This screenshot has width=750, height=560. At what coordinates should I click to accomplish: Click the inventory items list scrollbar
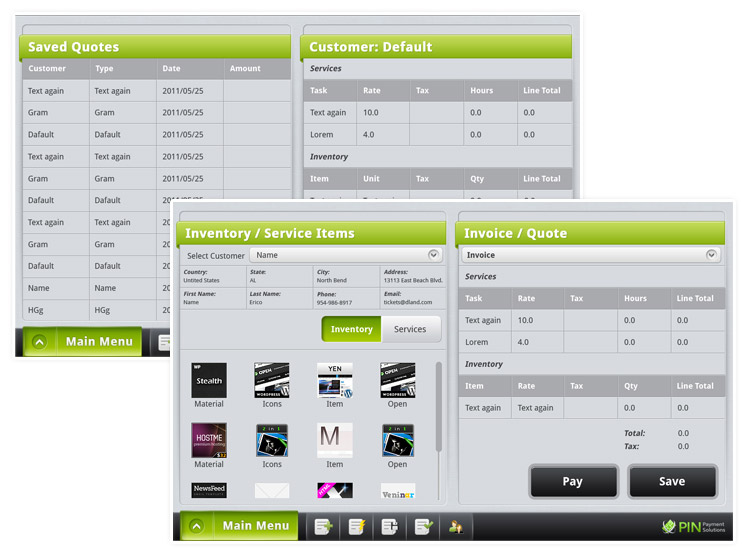coord(438,406)
